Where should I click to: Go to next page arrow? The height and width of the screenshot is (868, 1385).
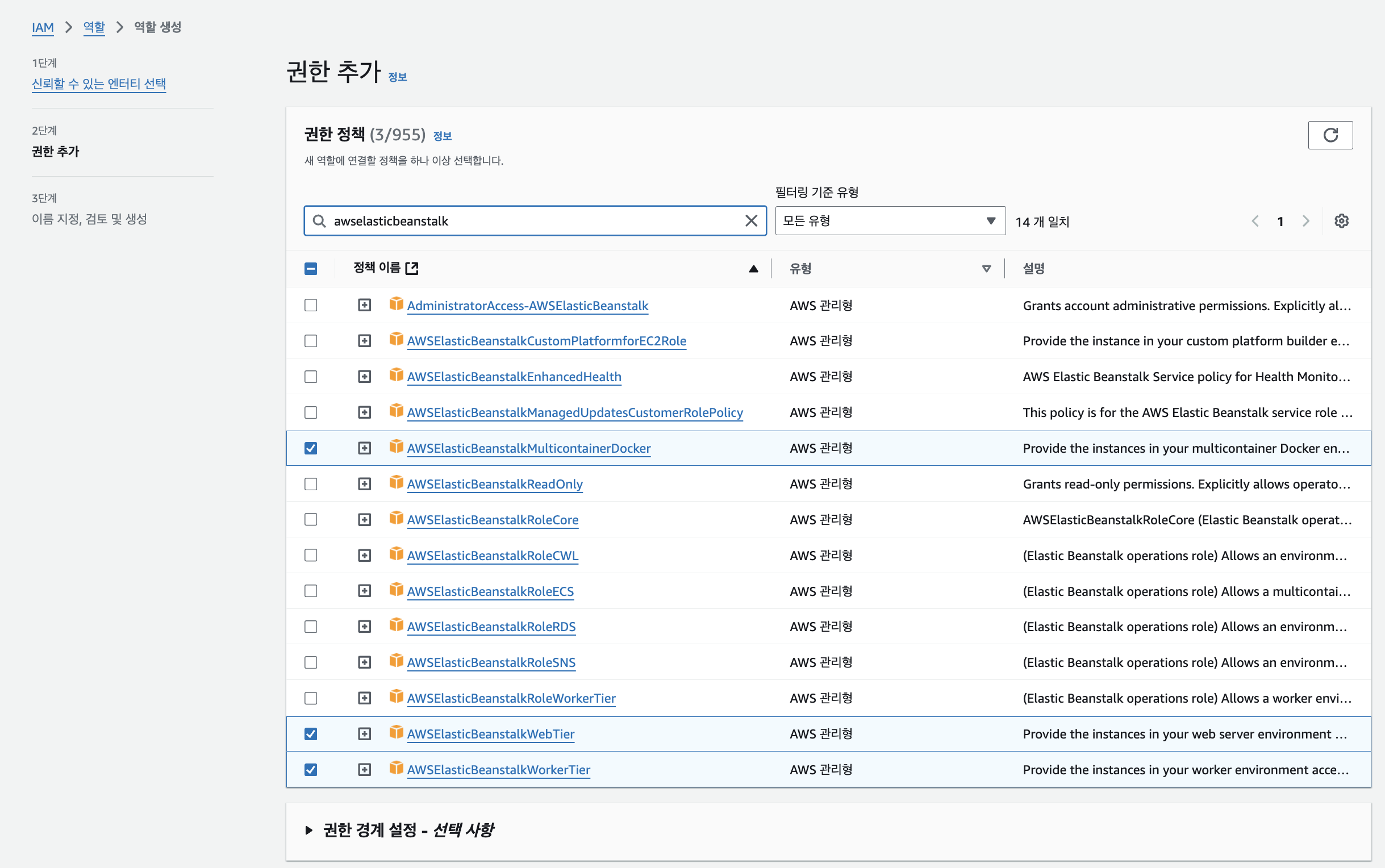pyautogui.click(x=1306, y=221)
